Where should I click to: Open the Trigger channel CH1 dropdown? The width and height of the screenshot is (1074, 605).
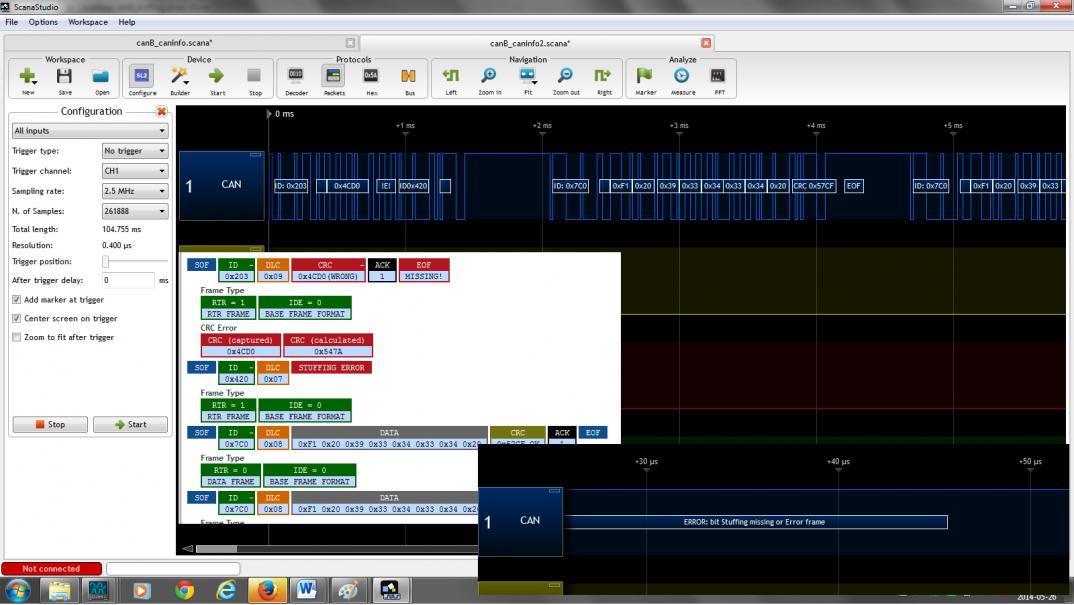point(134,171)
